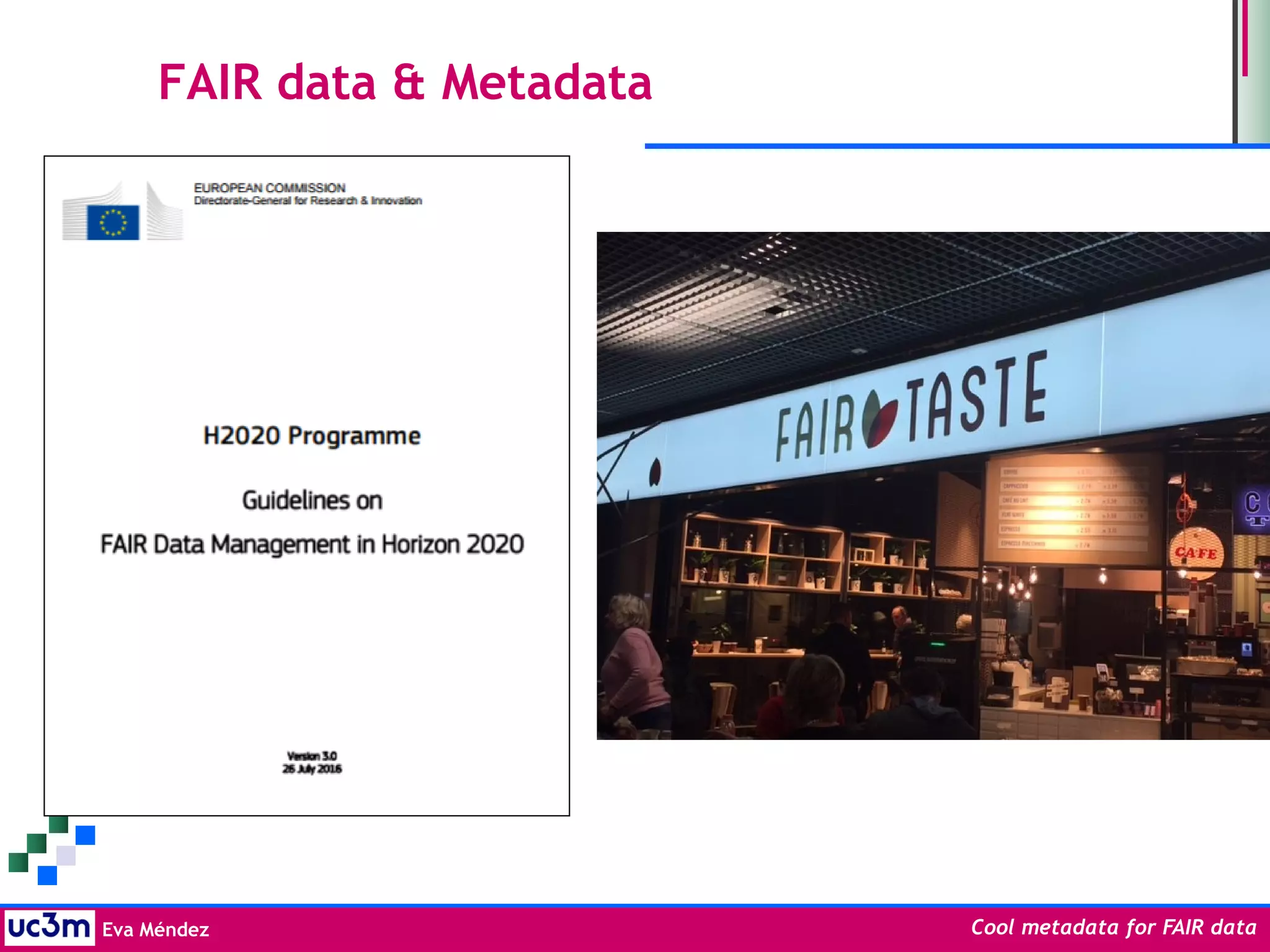Click the slide title FAIR data & Metadata

[405, 82]
